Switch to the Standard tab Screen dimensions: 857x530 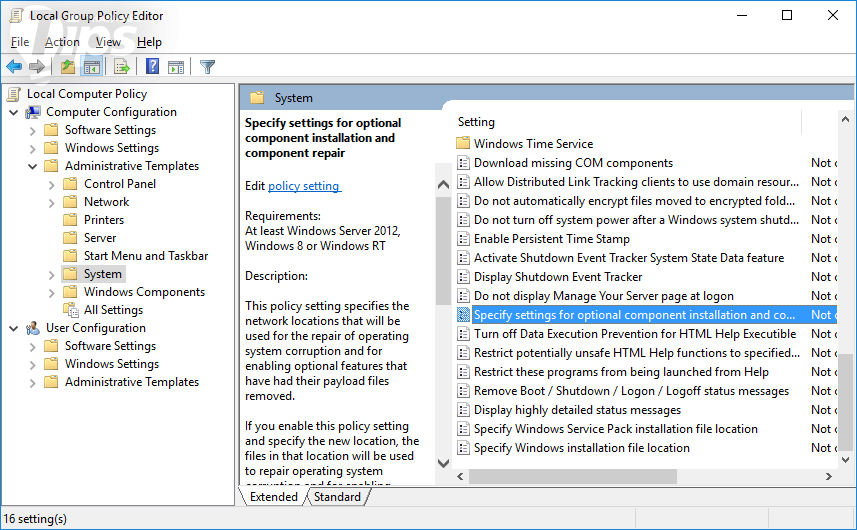click(337, 497)
